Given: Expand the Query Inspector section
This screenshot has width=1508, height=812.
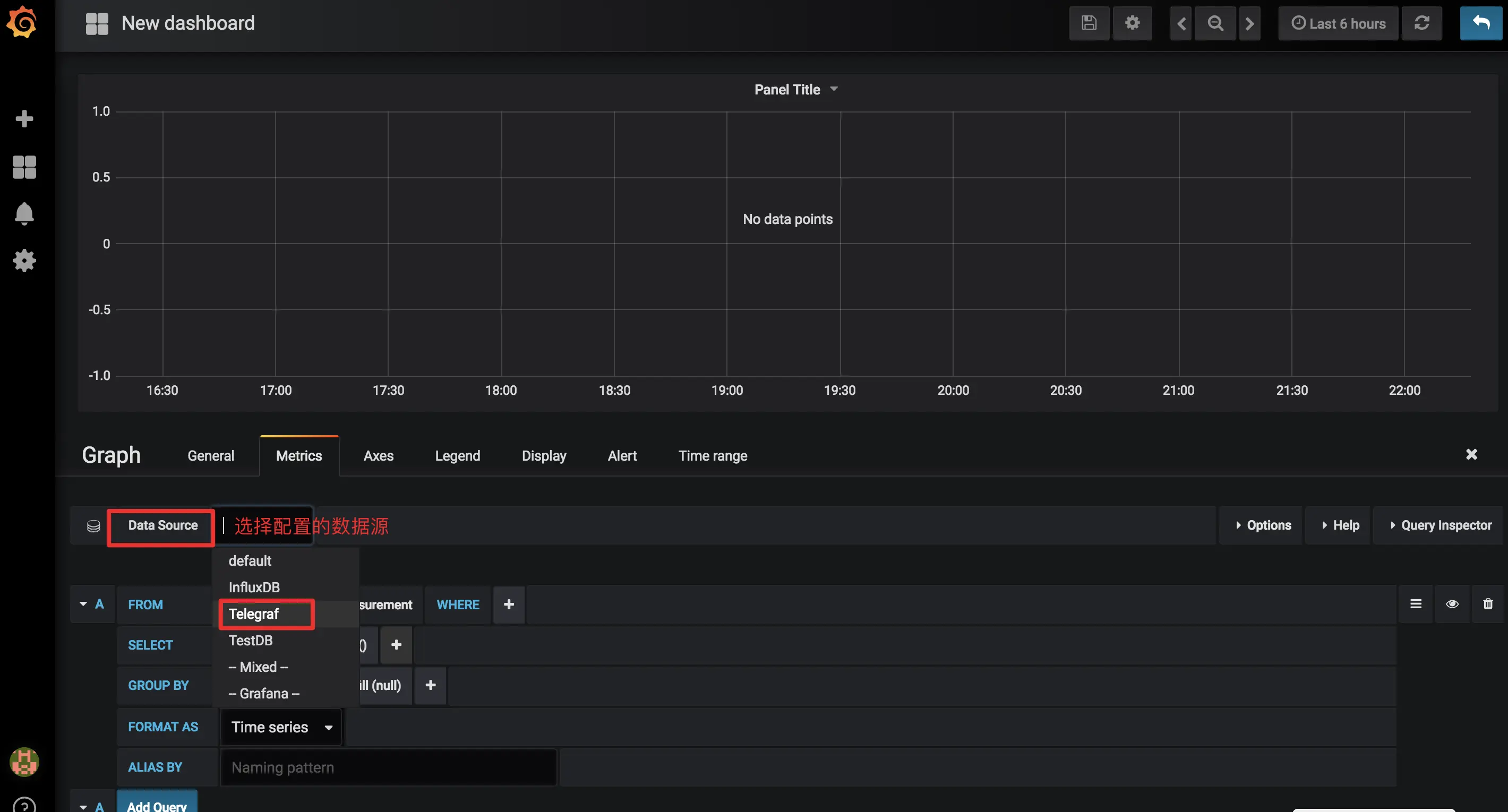Looking at the screenshot, I should 1440,525.
